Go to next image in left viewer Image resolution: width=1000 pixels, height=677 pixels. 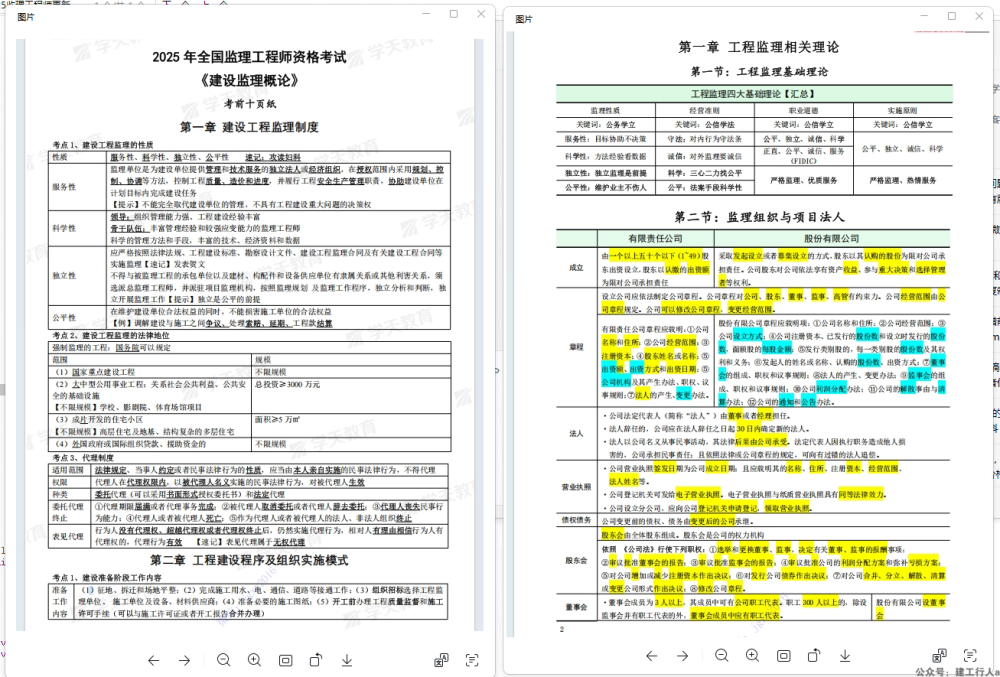(184, 660)
